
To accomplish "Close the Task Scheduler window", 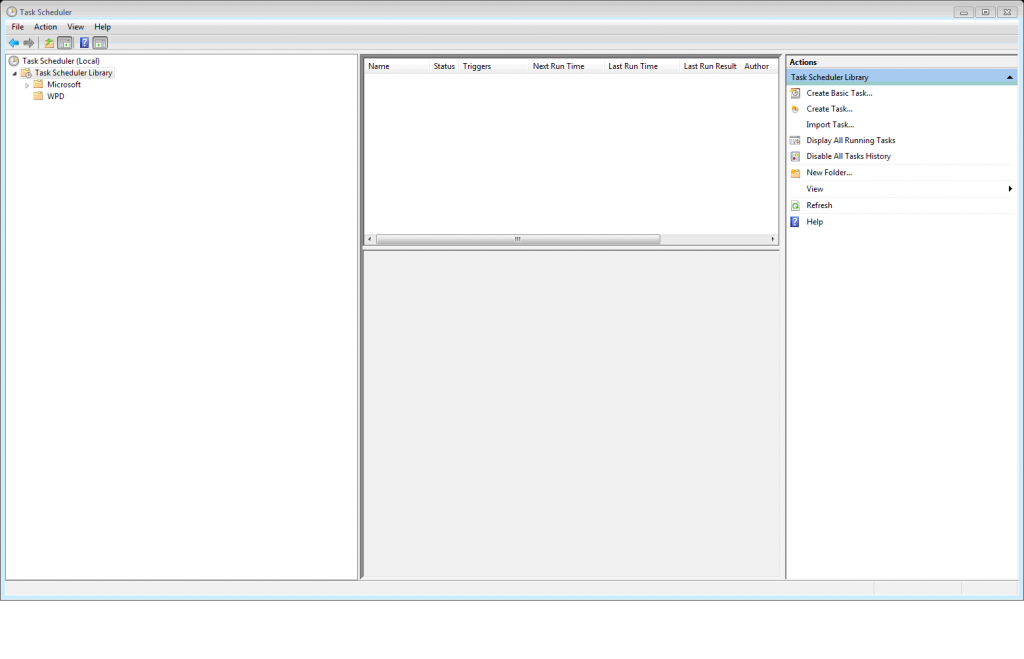I will pyautogui.click(x=1008, y=12).
